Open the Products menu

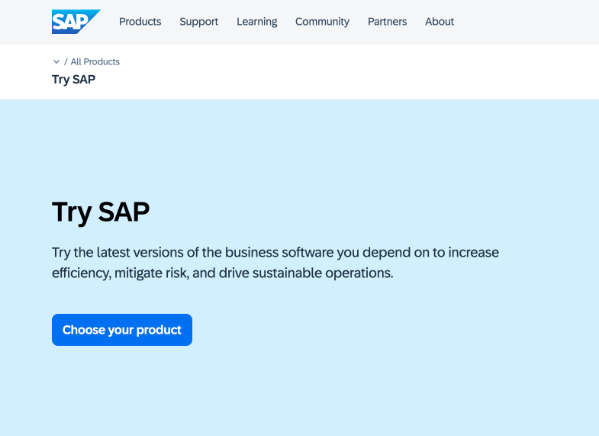point(140,22)
